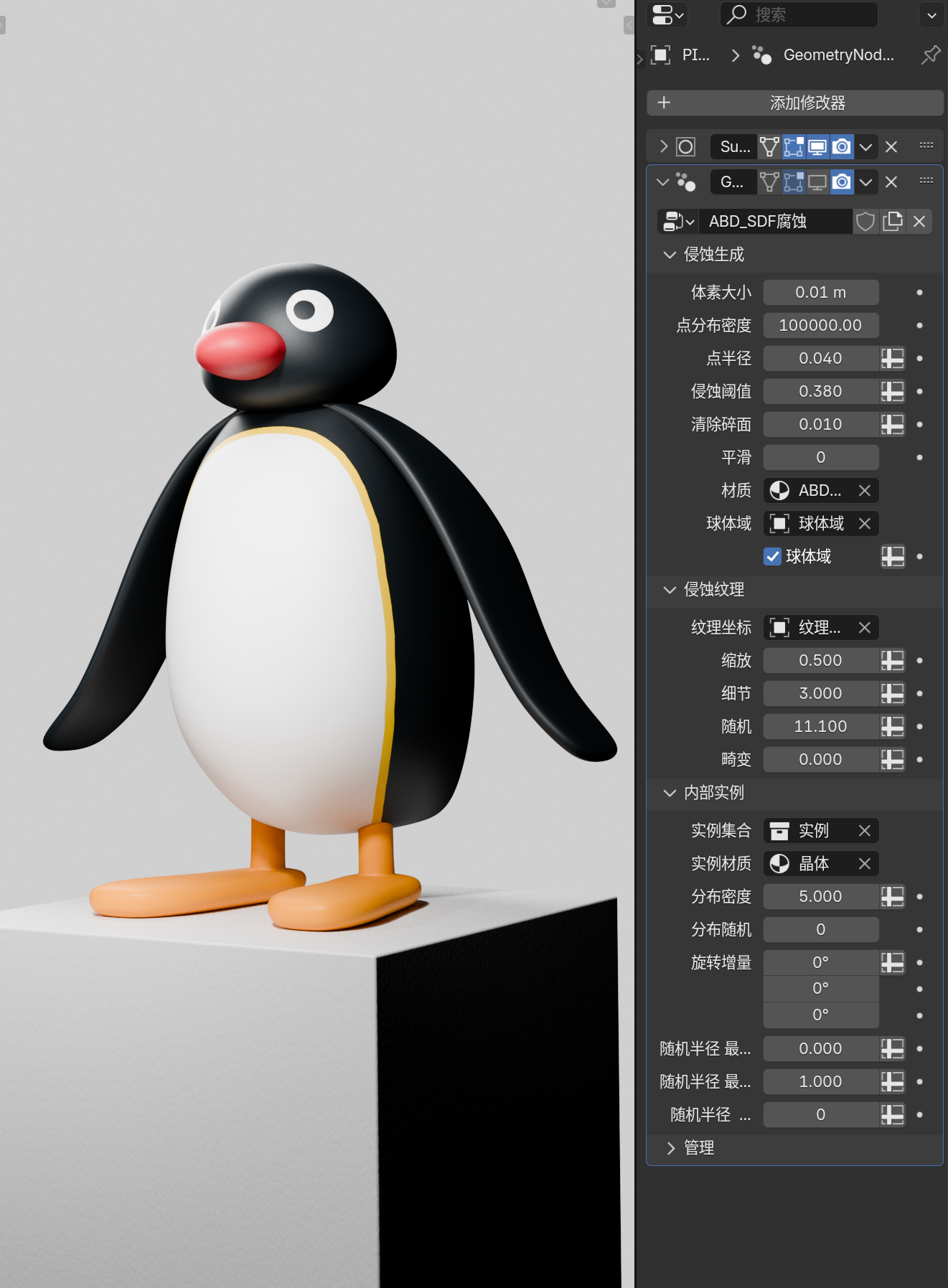
Task: Toggle fake user shield for ABD_SDF腐蚀
Action: click(x=865, y=222)
